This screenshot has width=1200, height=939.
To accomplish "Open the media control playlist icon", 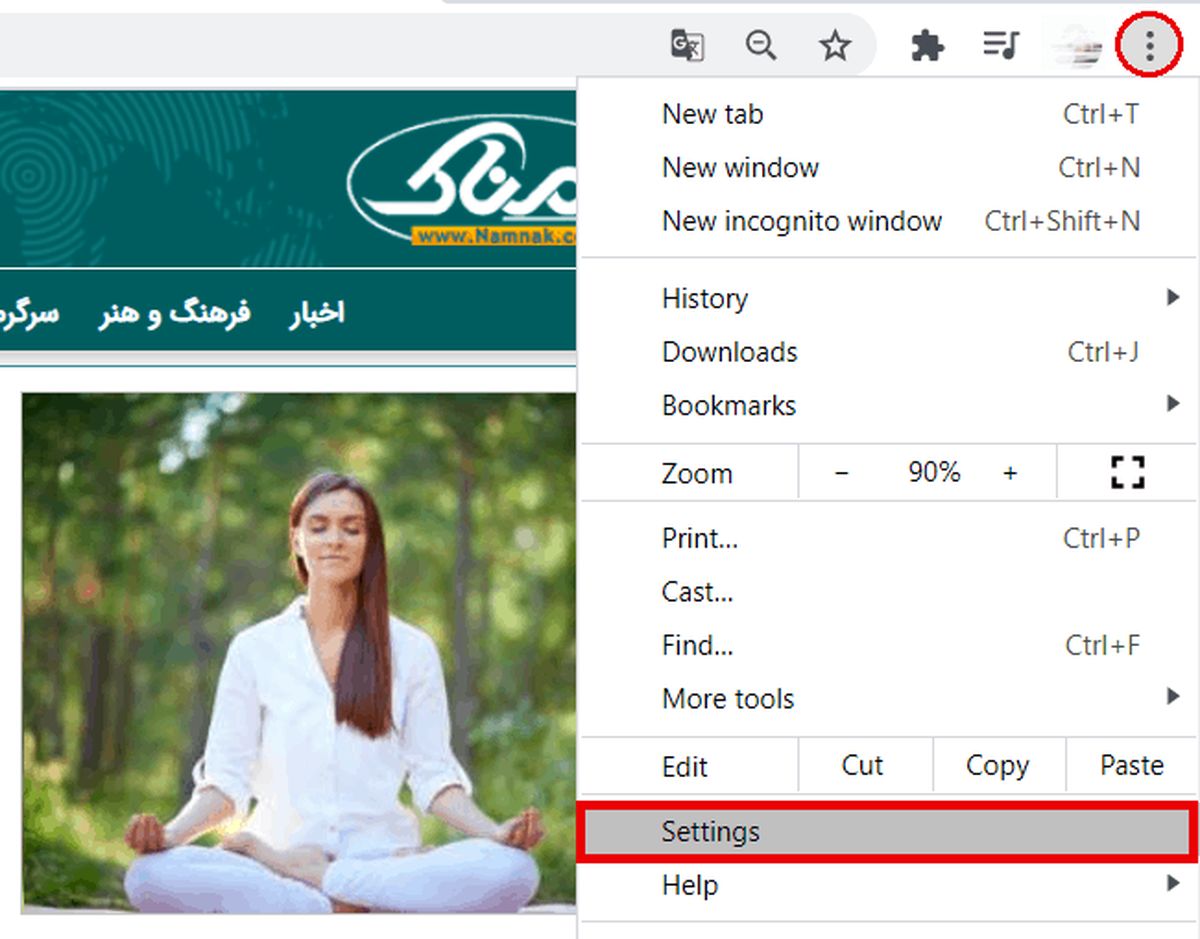I will tap(1000, 45).
